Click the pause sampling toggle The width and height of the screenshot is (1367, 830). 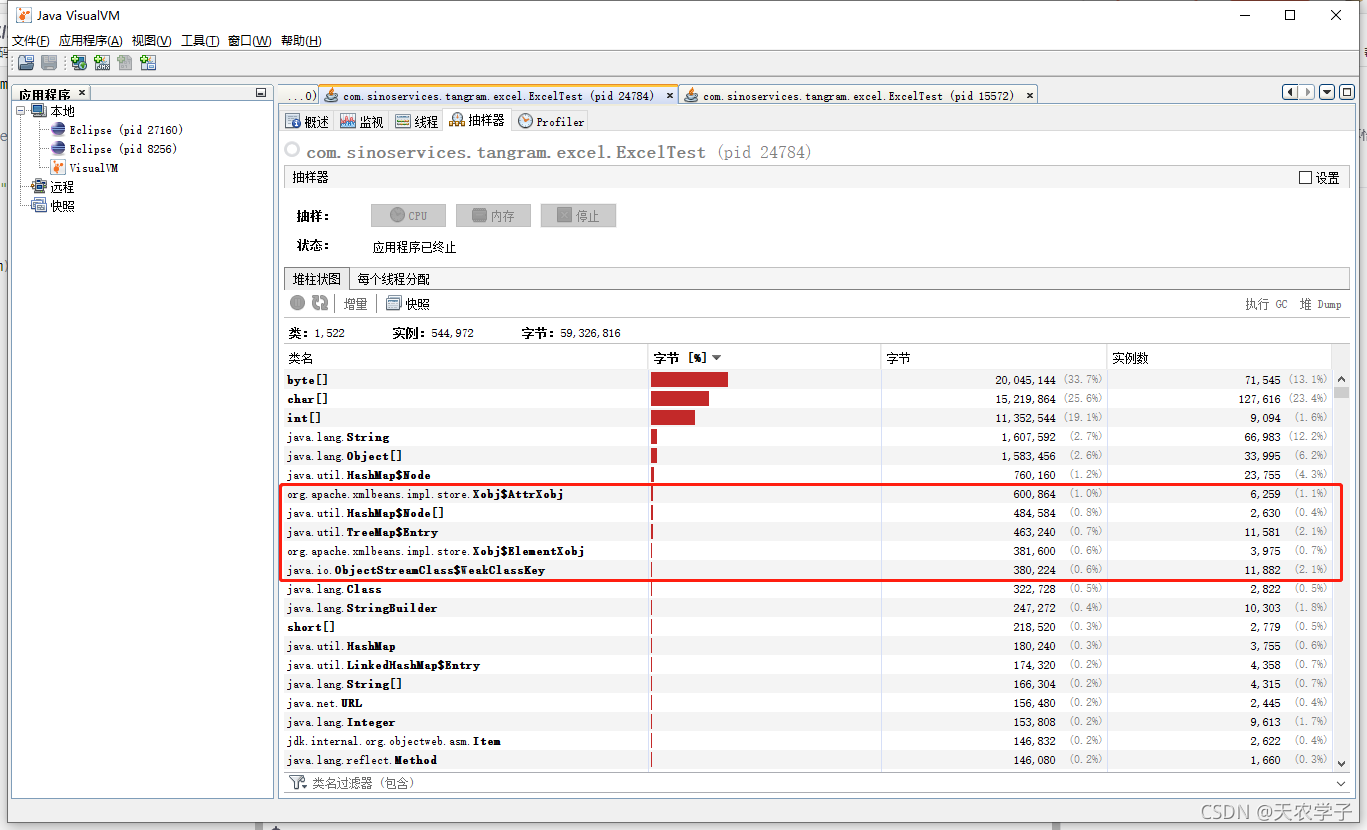coord(295,303)
